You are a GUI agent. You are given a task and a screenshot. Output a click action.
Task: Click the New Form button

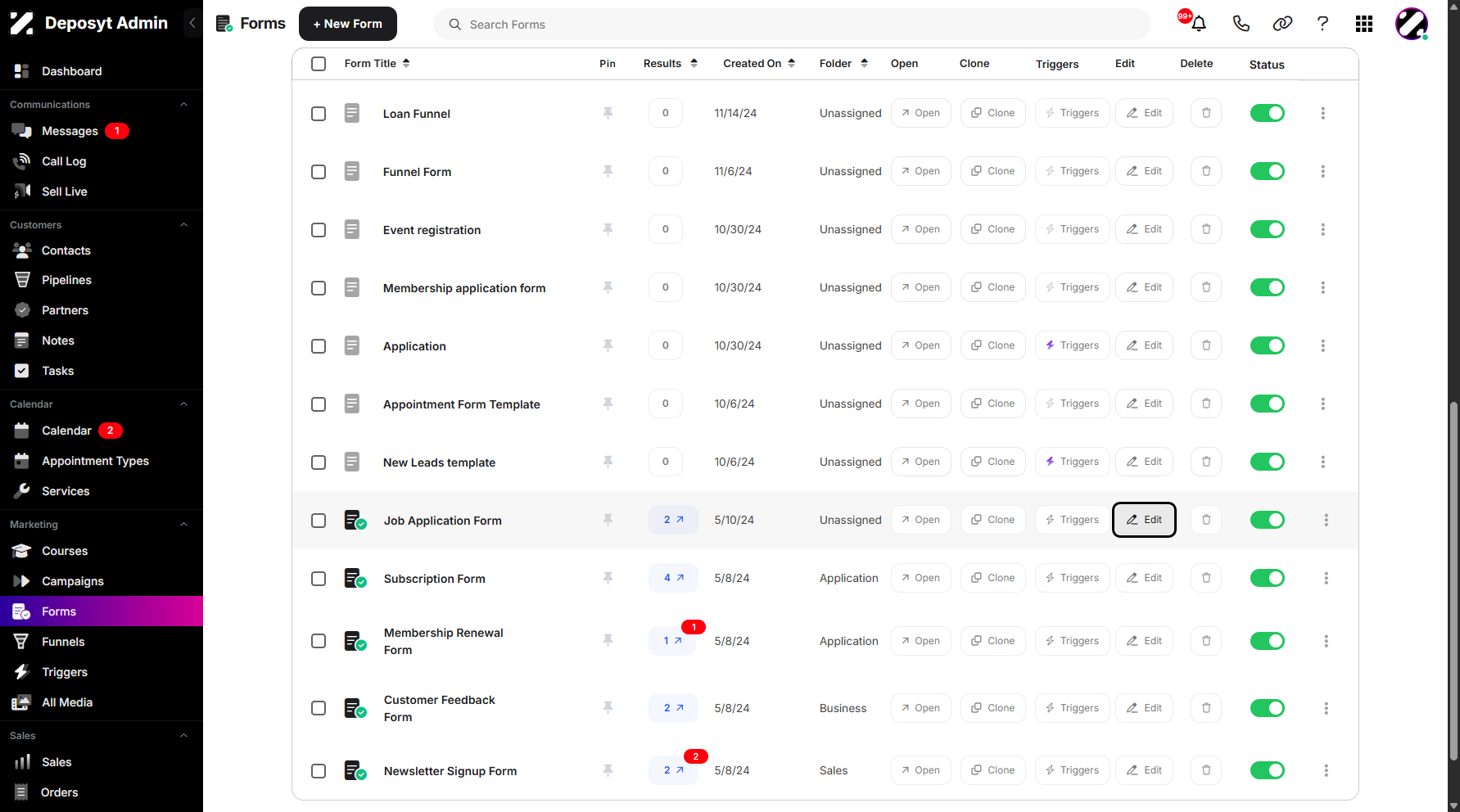348,24
